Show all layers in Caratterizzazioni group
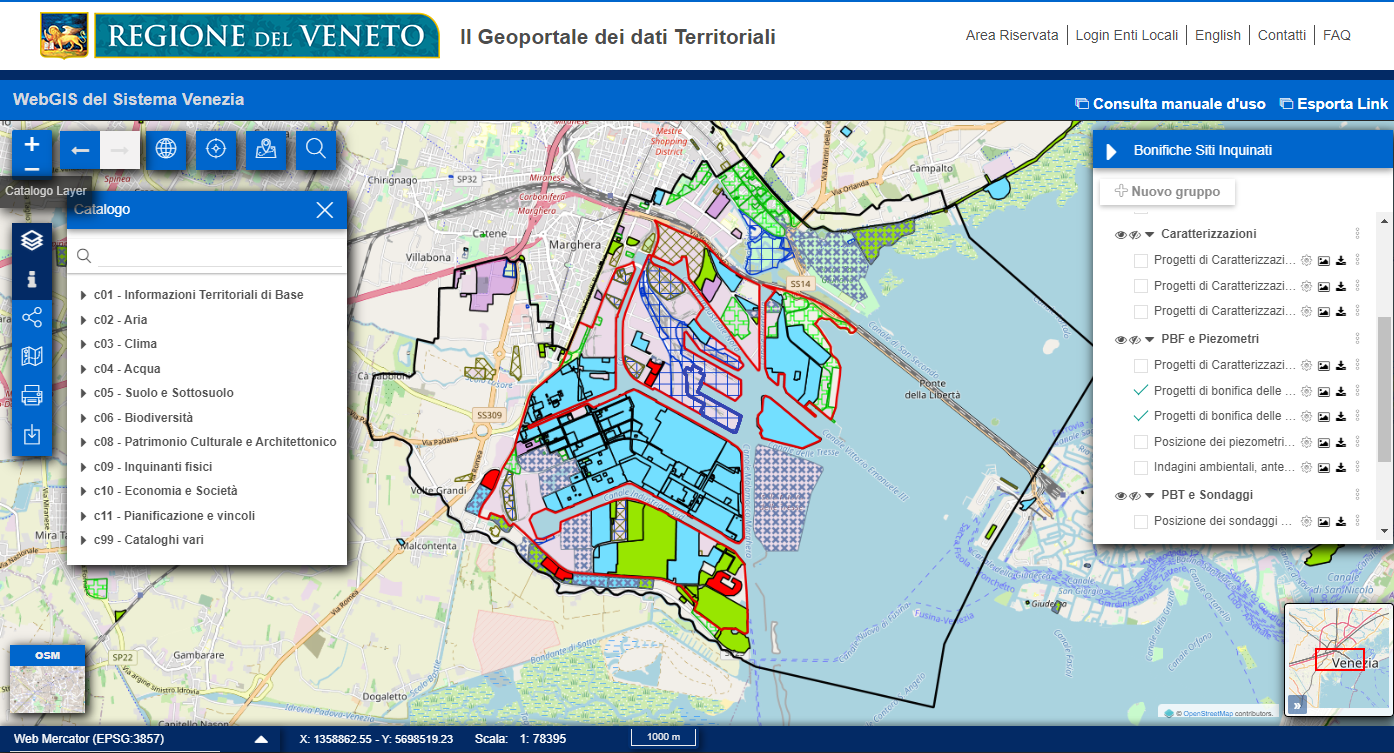 tap(1120, 235)
